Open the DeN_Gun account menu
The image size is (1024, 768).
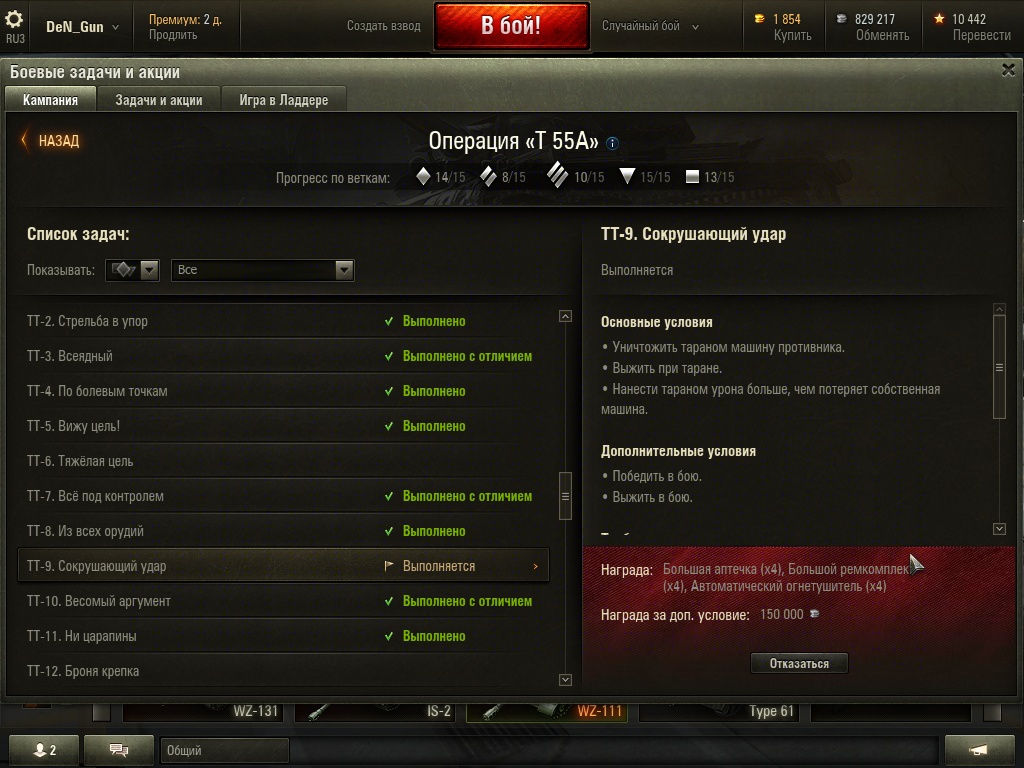click(x=82, y=27)
